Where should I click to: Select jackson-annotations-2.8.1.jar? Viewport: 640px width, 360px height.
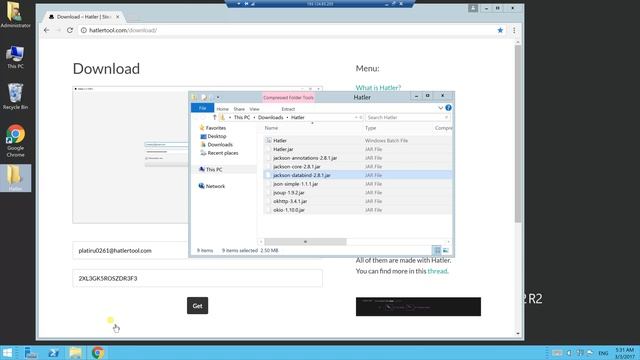click(358, 158)
